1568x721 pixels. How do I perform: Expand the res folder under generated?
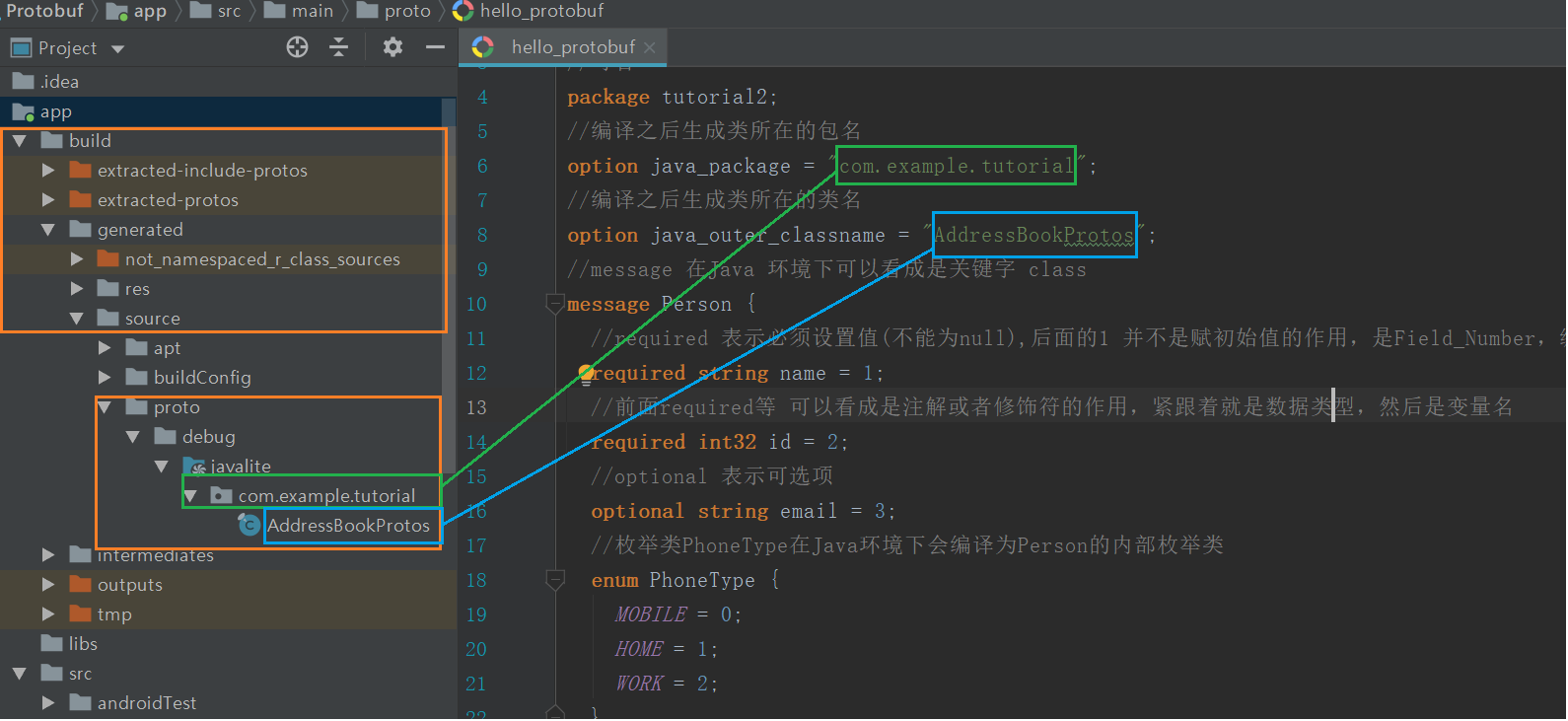76,289
